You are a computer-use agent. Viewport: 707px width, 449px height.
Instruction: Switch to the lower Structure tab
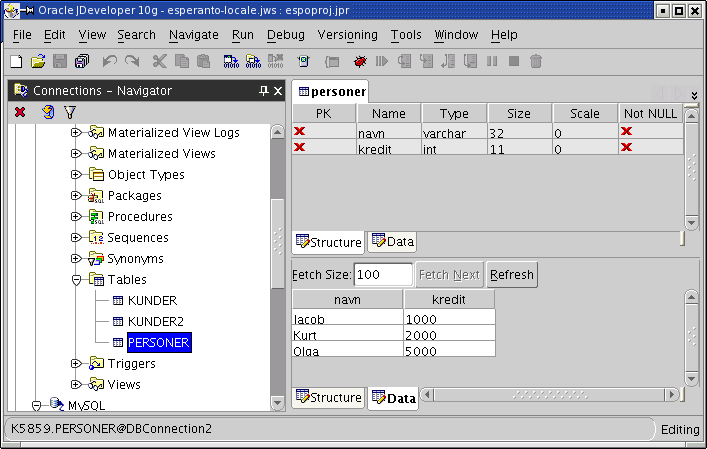(329, 398)
